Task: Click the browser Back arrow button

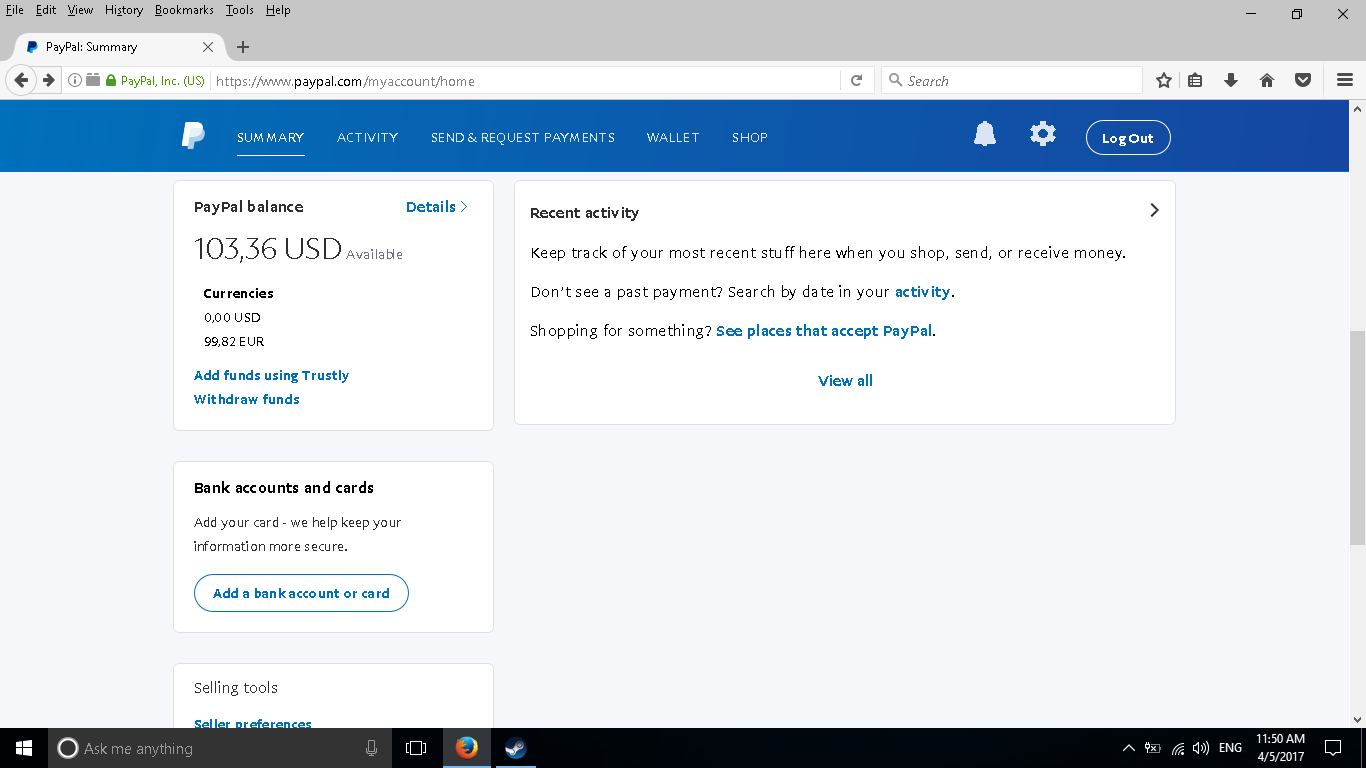Action: [21, 81]
